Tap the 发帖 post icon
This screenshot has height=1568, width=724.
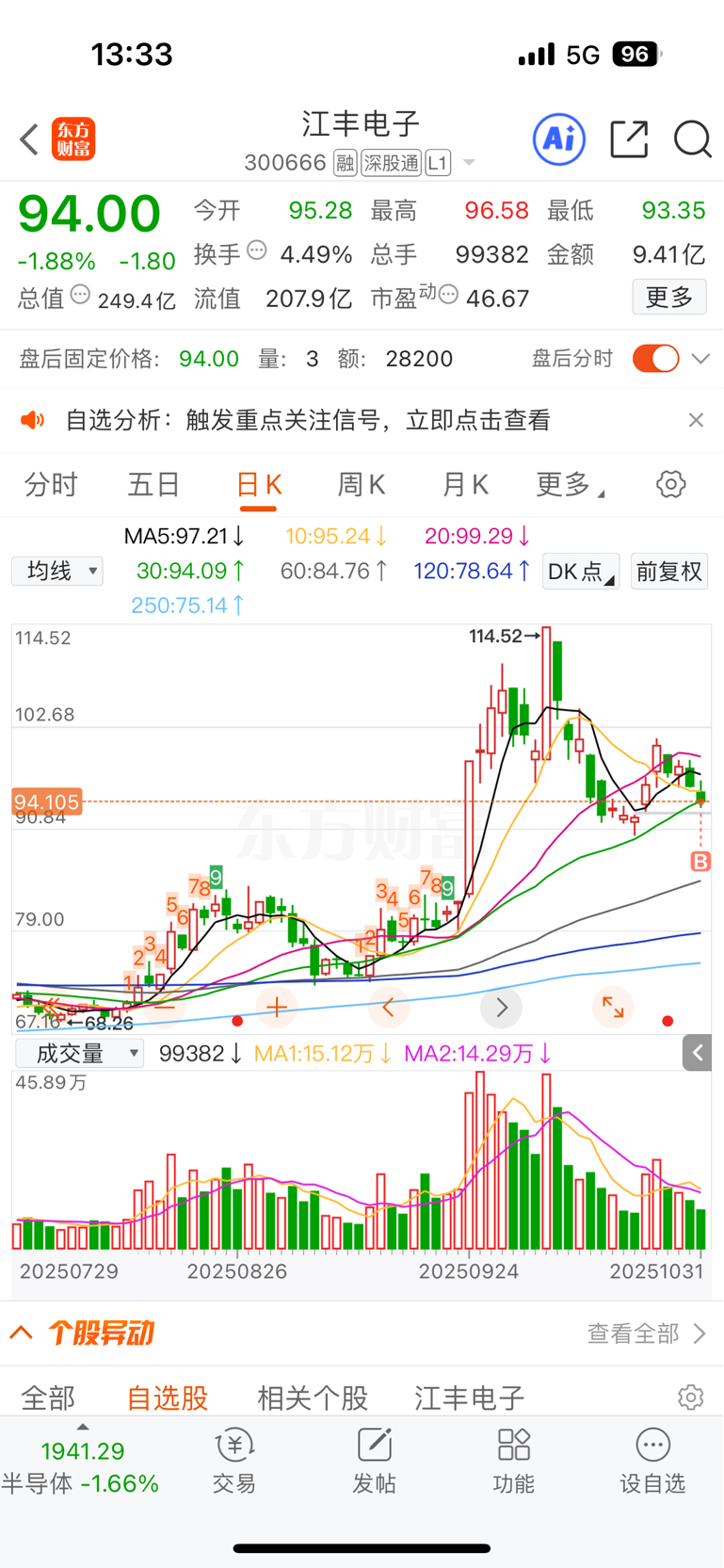pos(374,1462)
